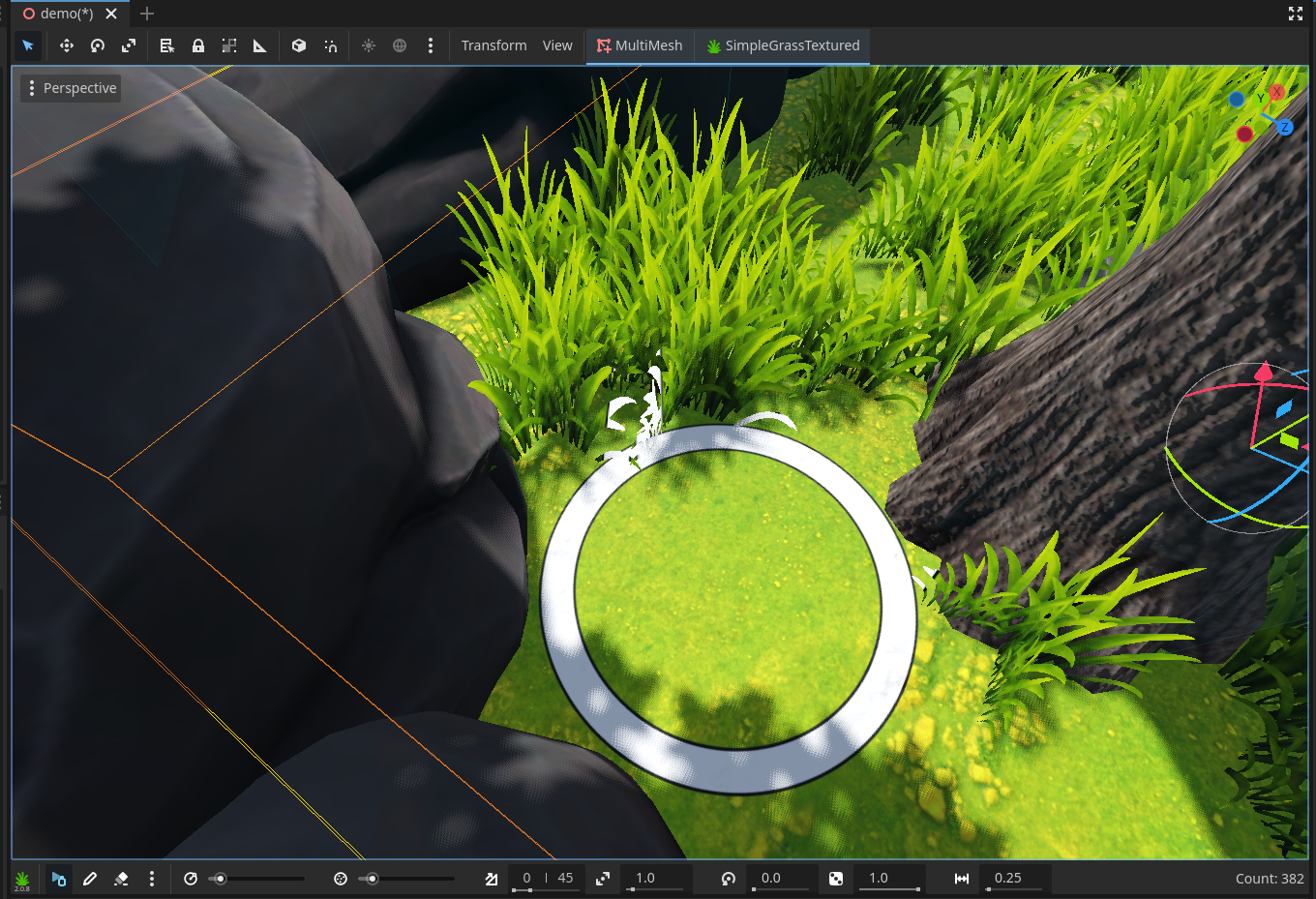Switch to the MultiMesh tab
The width and height of the screenshot is (1316, 899).
[x=640, y=45]
